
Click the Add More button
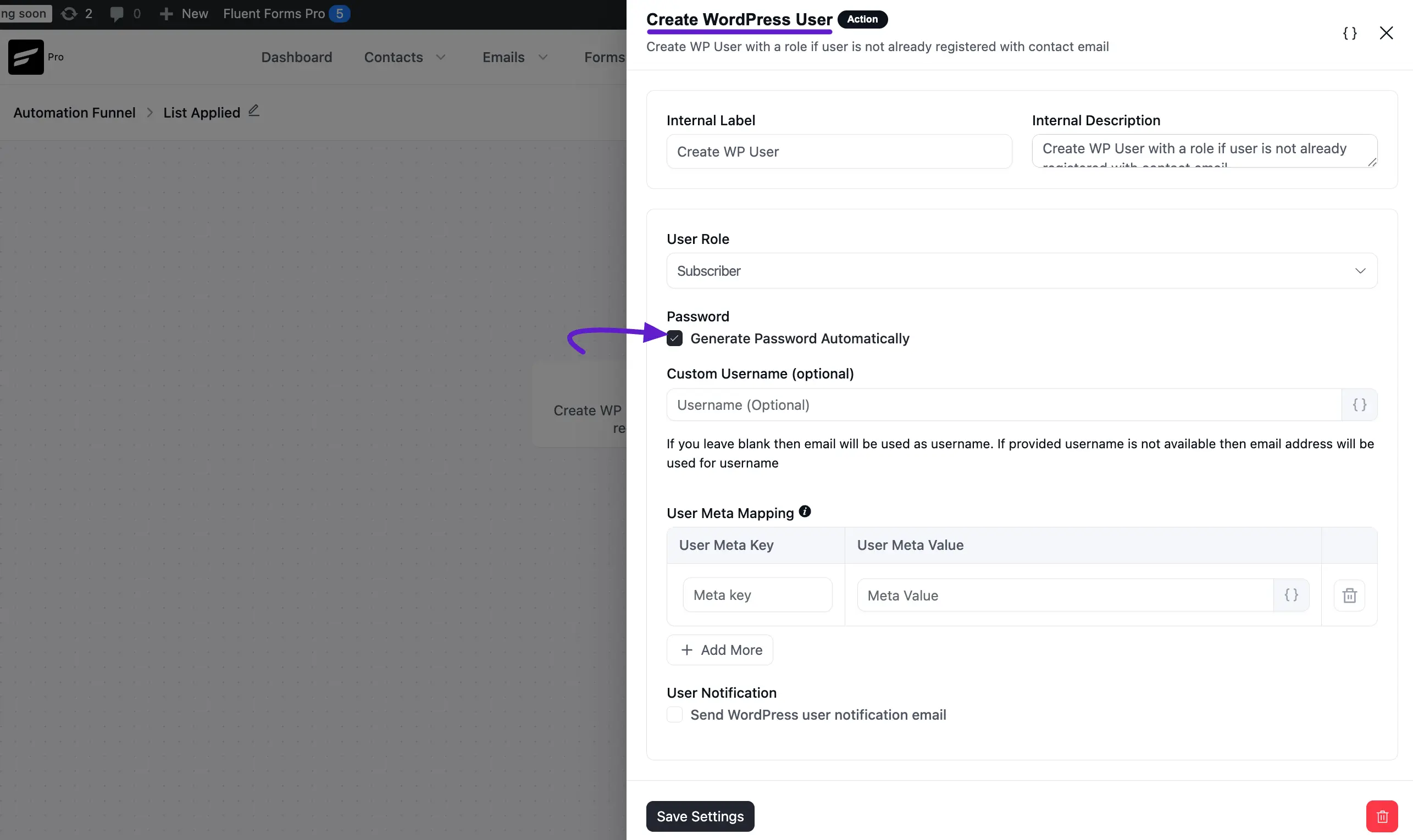[x=719, y=650]
